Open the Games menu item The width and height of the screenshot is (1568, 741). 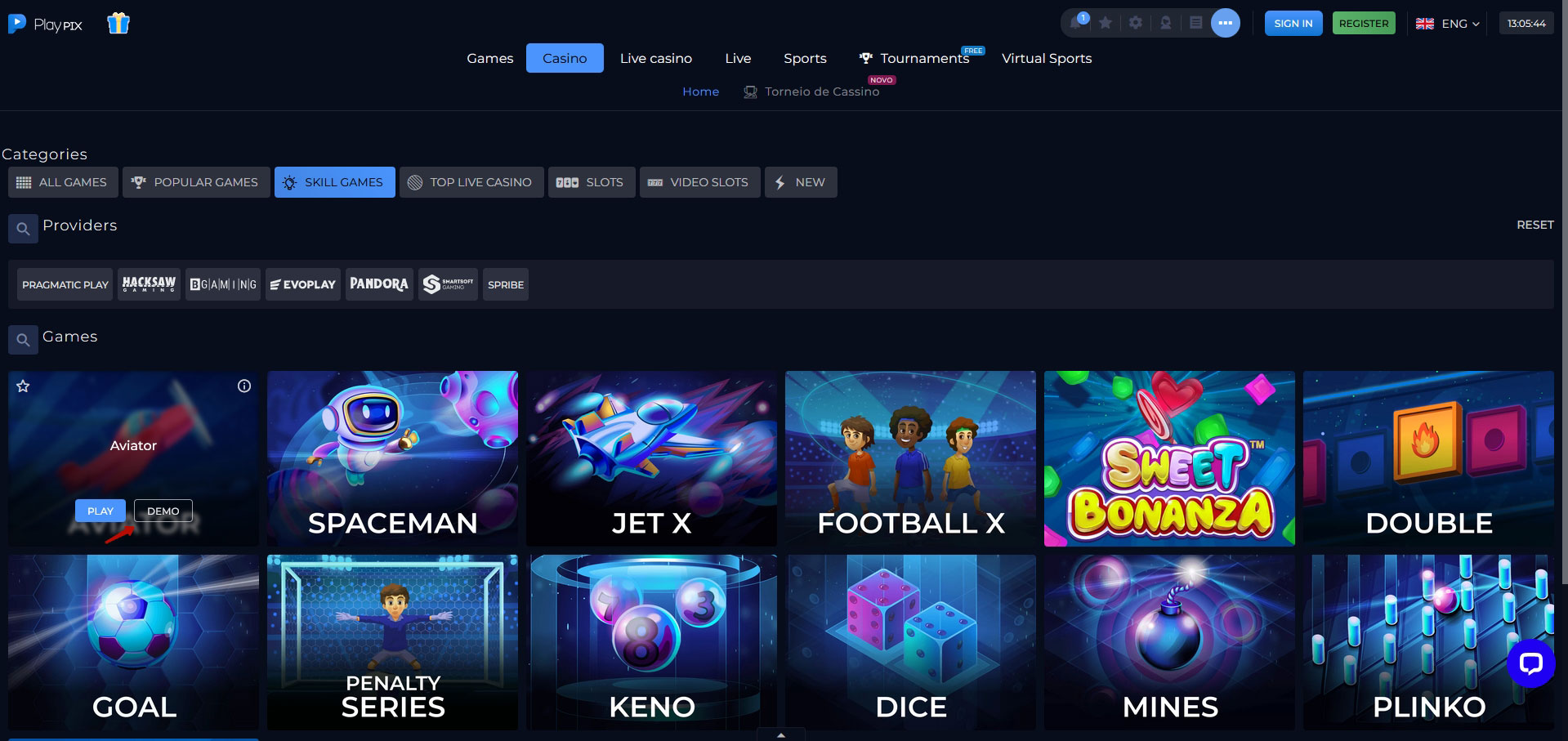(490, 58)
